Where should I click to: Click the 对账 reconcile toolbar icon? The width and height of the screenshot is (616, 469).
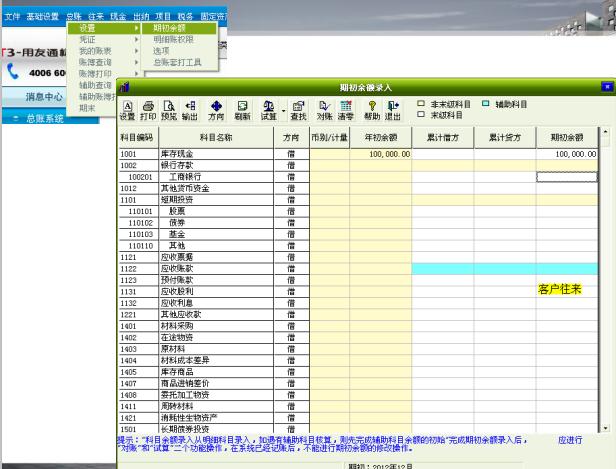[x=324, y=110]
